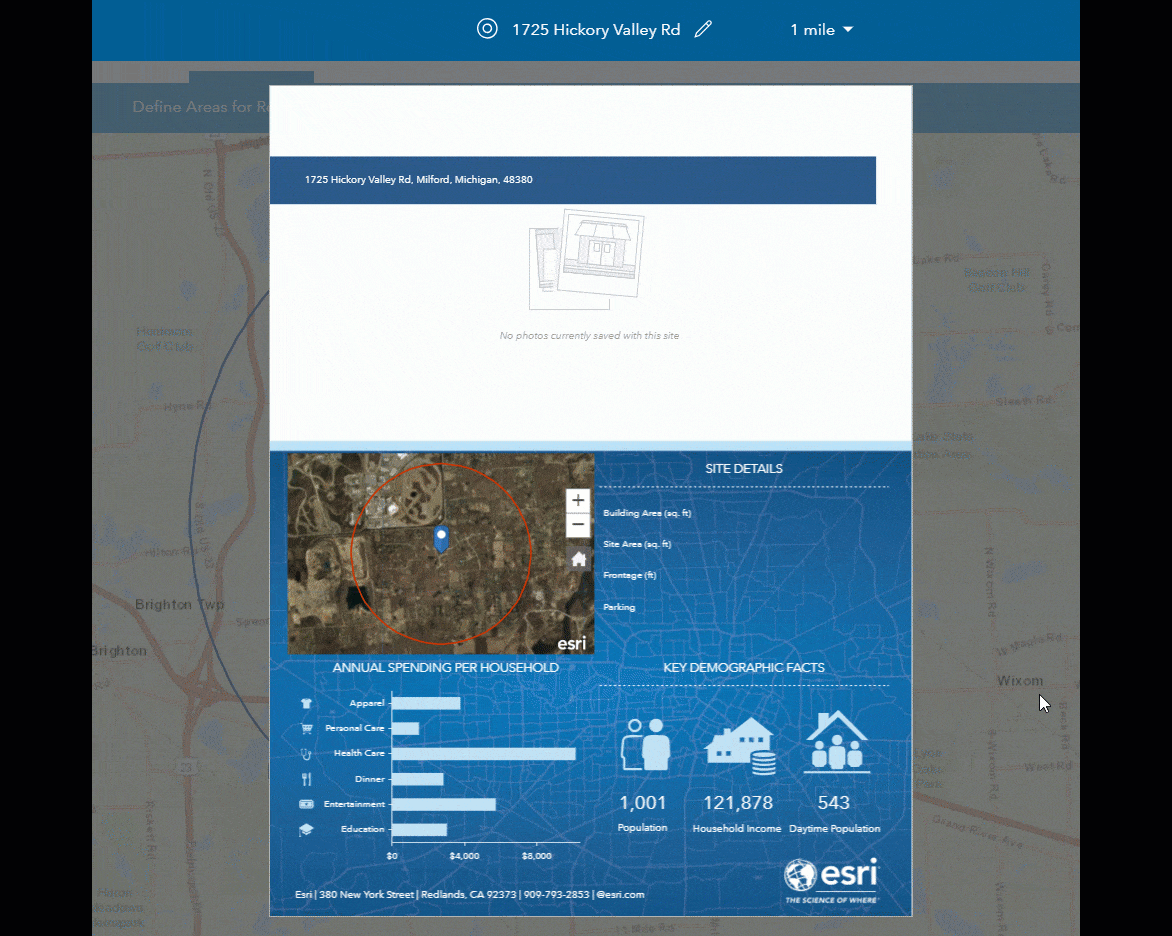The image size is (1172, 936).
Task: Select the Education graduation cap icon
Action: [307, 829]
